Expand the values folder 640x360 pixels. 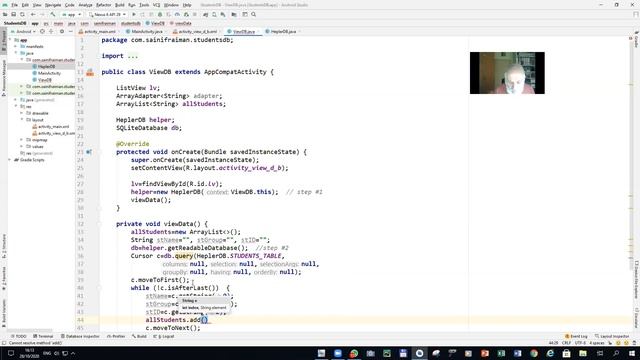(x=22, y=147)
